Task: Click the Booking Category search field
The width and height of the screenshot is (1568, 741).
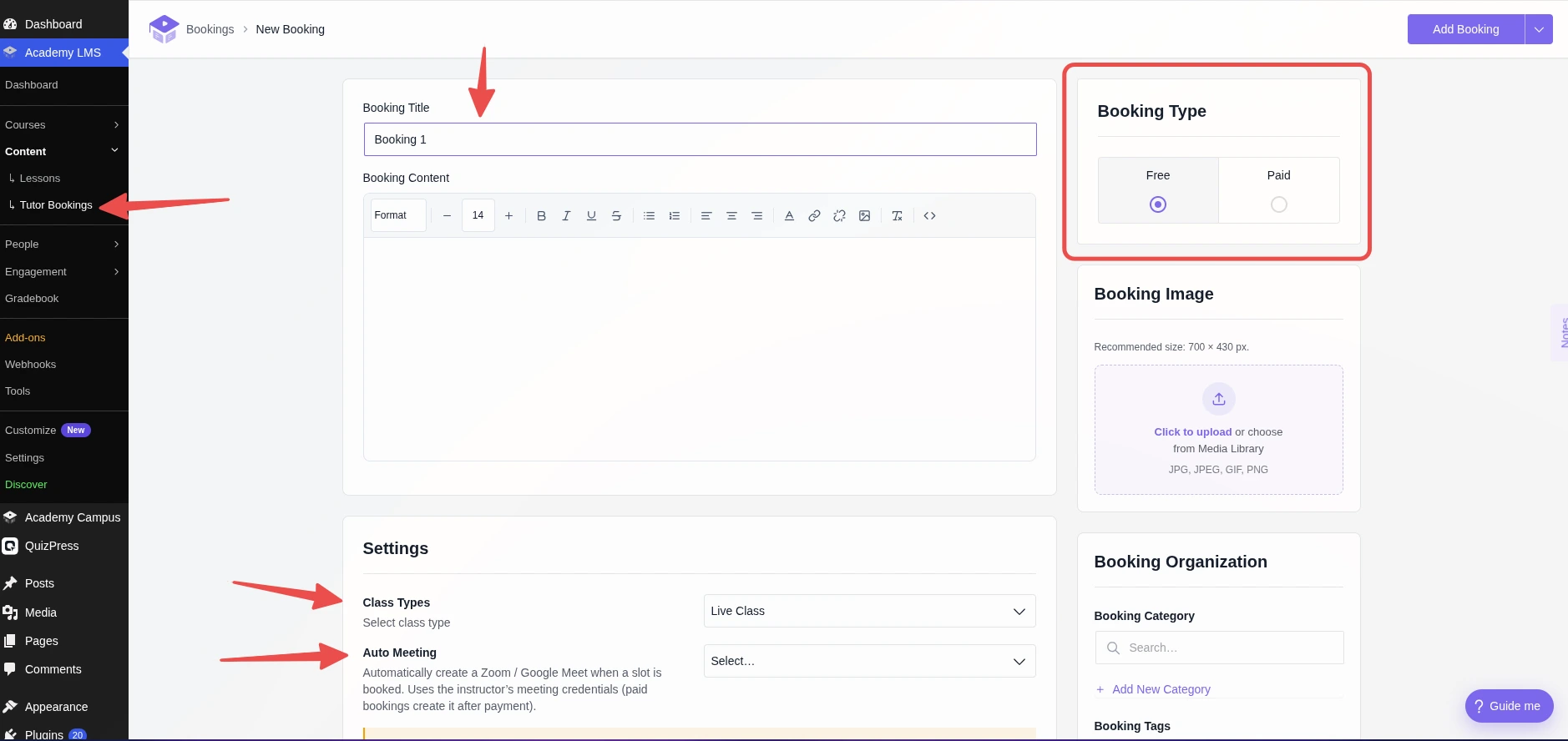Action: click(x=1219, y=648)
